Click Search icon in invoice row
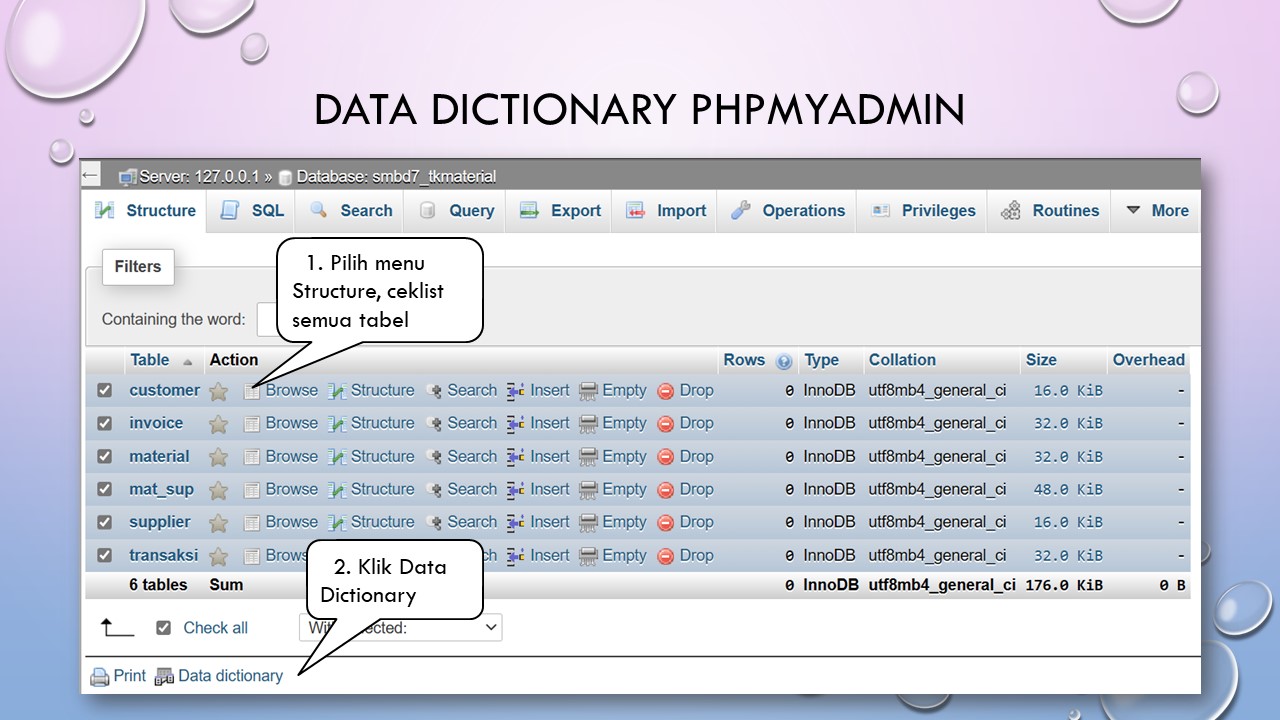The height and width of the screenshot is (720, 1280). [x=434, y=424]
